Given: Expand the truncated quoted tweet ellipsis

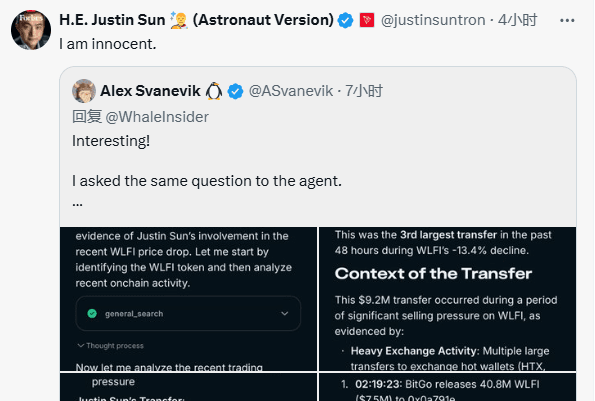Looking at the screenshot, I should click(77, 204).
